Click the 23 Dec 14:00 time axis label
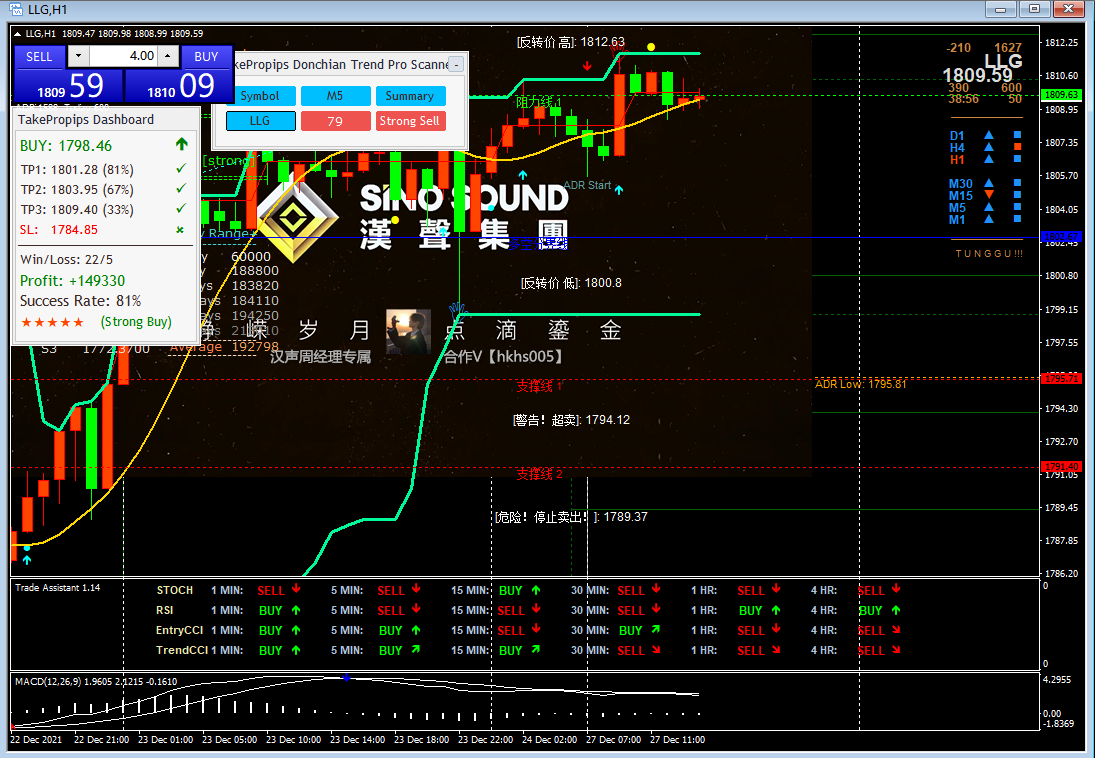The image size is (1095, 758). tap(358, 739)
